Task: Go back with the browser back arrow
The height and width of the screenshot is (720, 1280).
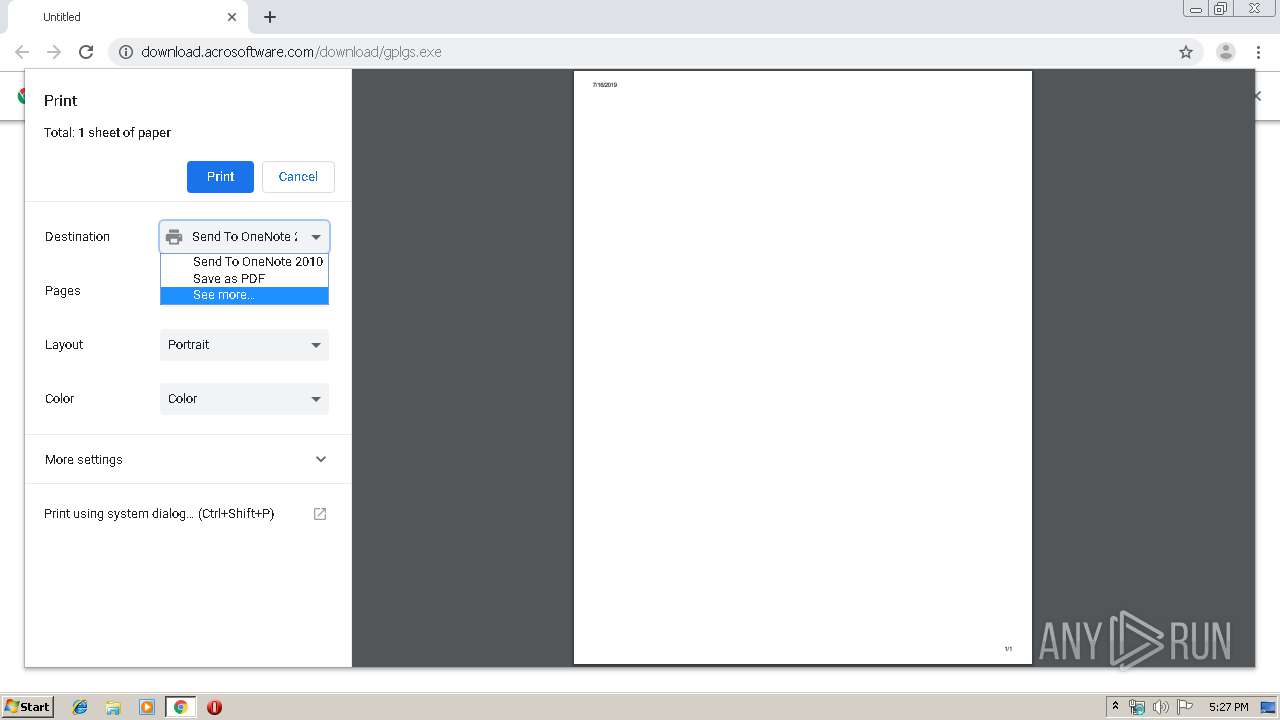Action: coord(22,52)
